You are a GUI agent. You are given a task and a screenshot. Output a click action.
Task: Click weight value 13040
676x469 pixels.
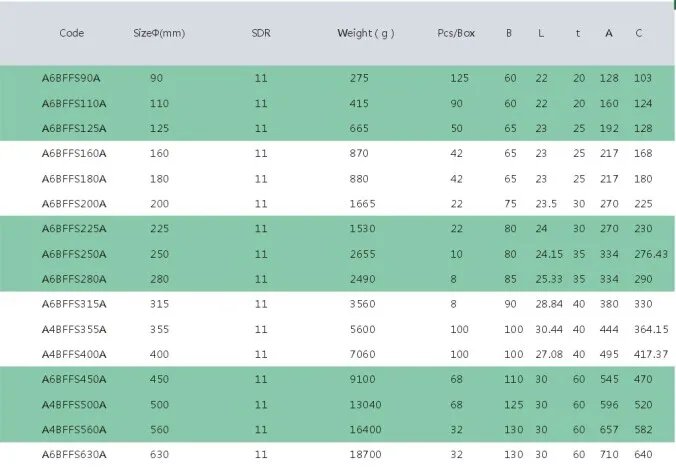[x=366, y=405]
